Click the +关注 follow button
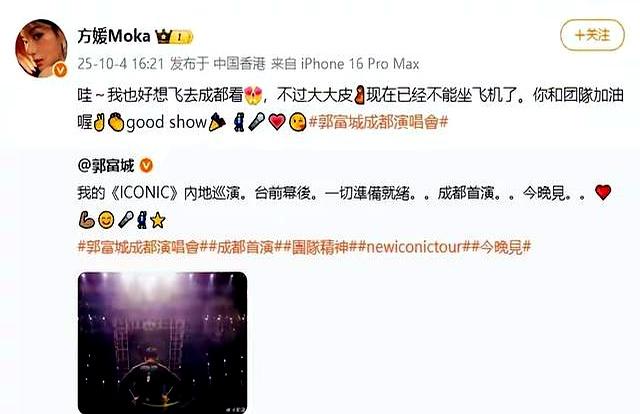This screenshot has height=414, width=640. click(x=592, y=35)
